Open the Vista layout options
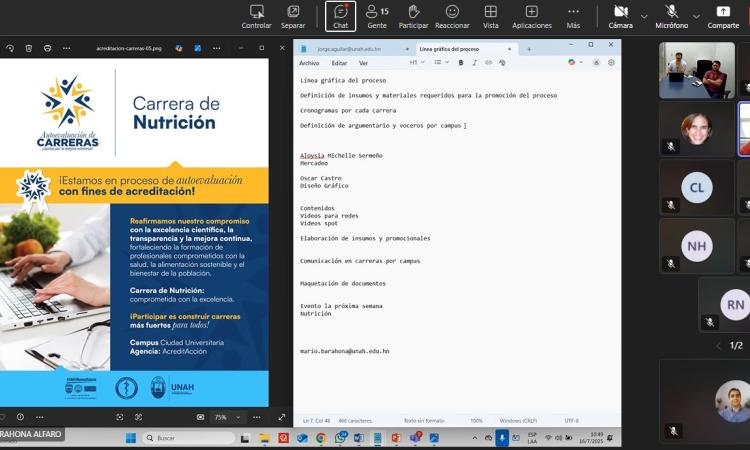This screenshot has width=750, height=450. [x=490, y=17]
